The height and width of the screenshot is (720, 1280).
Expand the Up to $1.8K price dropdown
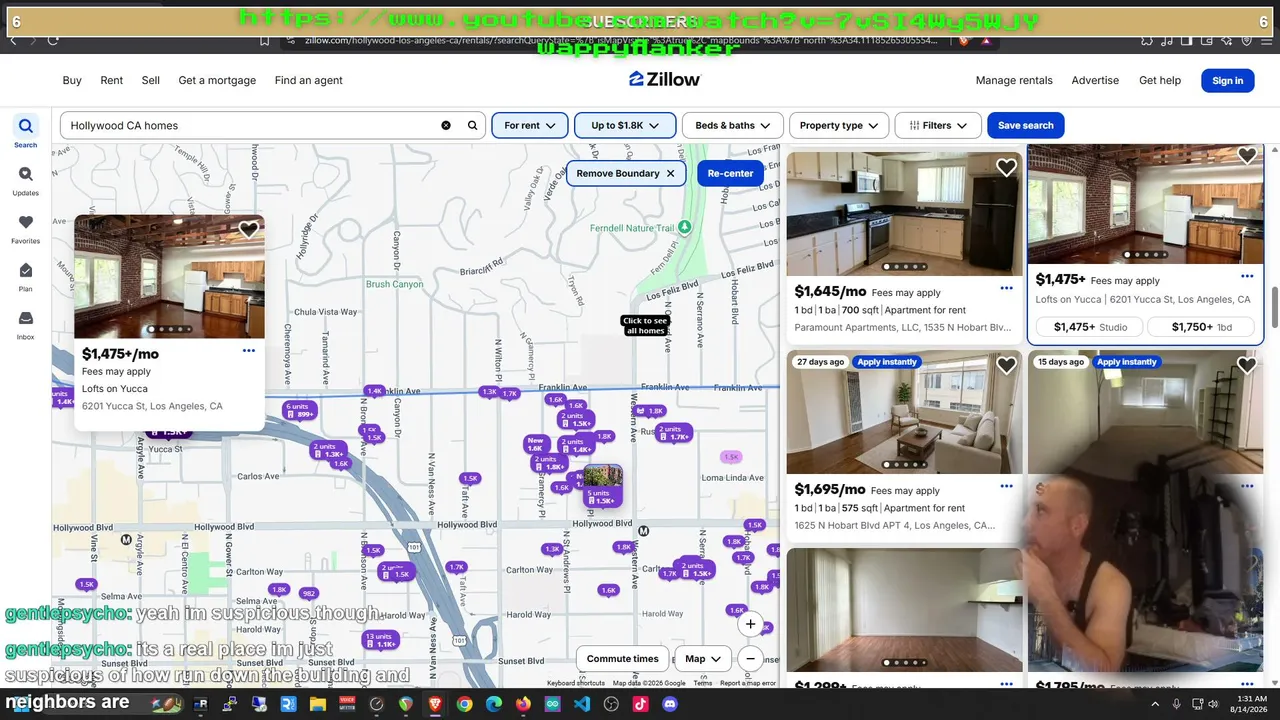(625, 125)
